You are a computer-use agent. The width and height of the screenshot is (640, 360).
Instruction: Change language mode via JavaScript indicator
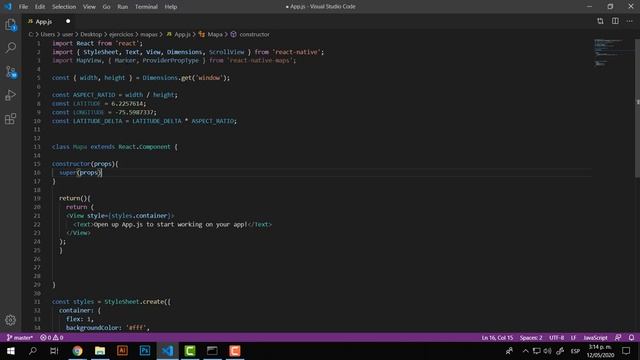coord(595,338)
